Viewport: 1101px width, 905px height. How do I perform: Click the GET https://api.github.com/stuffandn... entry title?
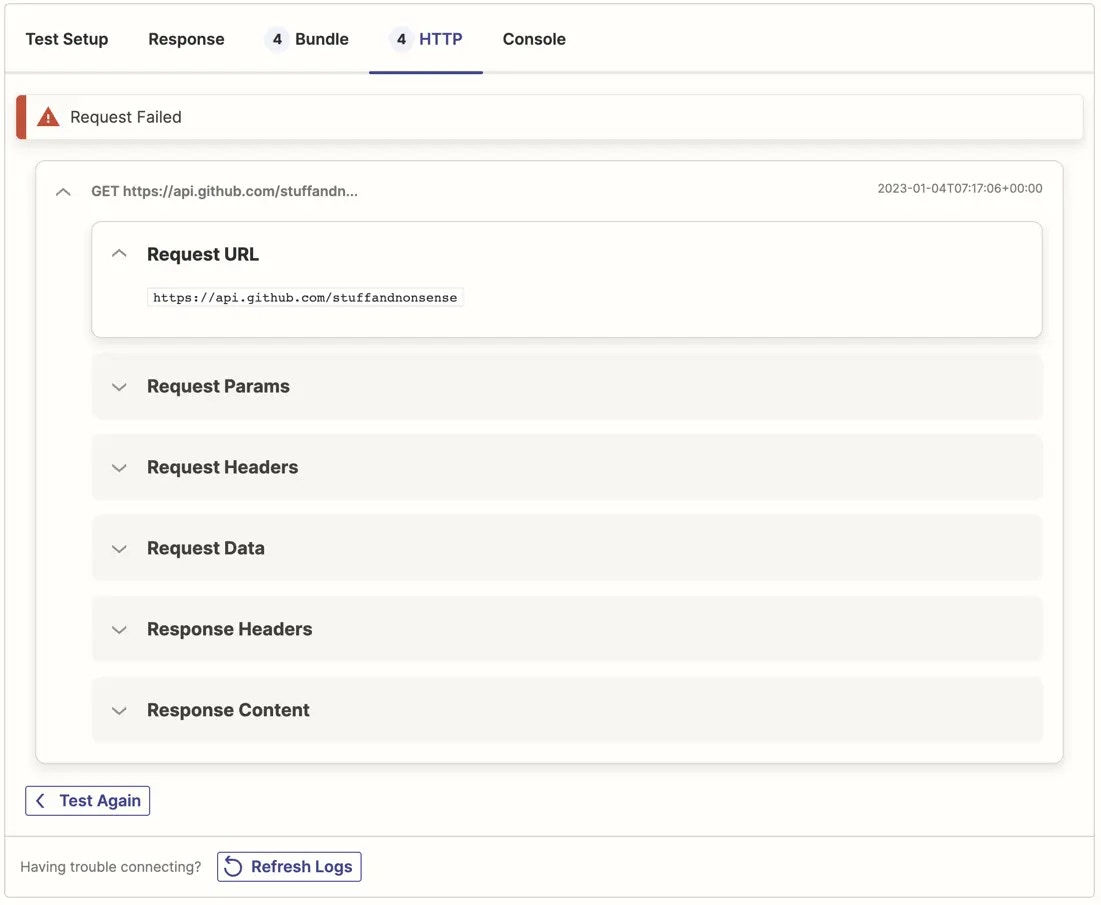click(224, 191)
